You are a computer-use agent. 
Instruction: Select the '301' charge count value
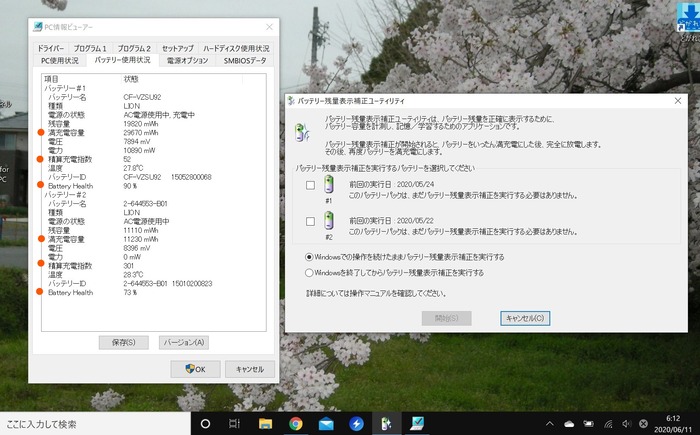[x=129, y=266]
